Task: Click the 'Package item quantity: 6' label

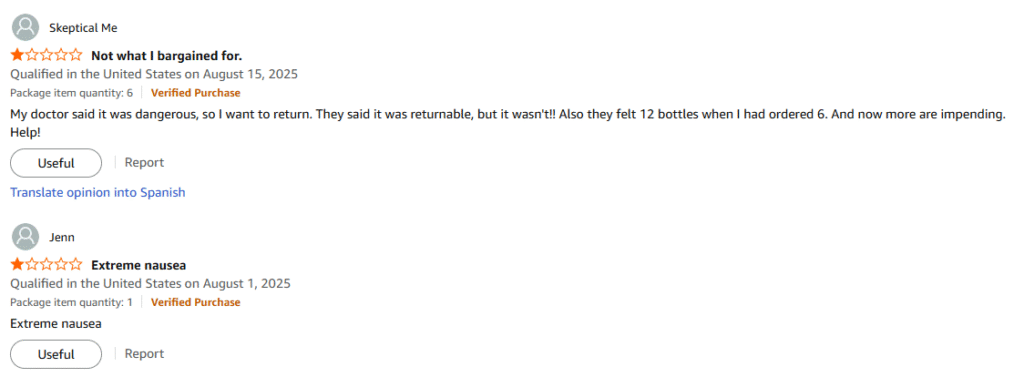Action: point(71,93)
